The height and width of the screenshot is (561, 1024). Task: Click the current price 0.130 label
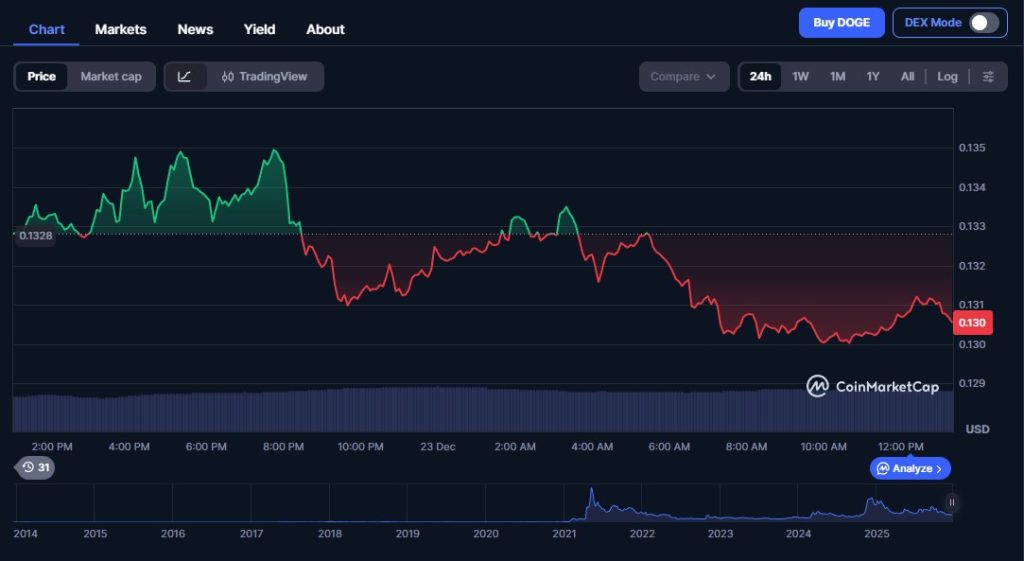[x=972, y=323]
